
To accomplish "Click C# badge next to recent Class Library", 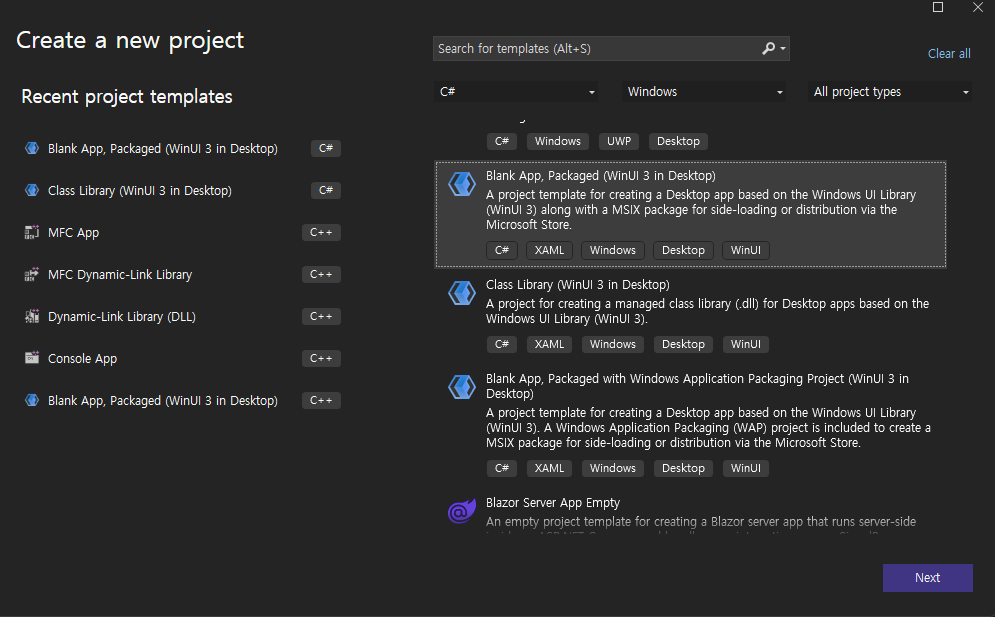I will pyautogui.click(x=326, y=190).
